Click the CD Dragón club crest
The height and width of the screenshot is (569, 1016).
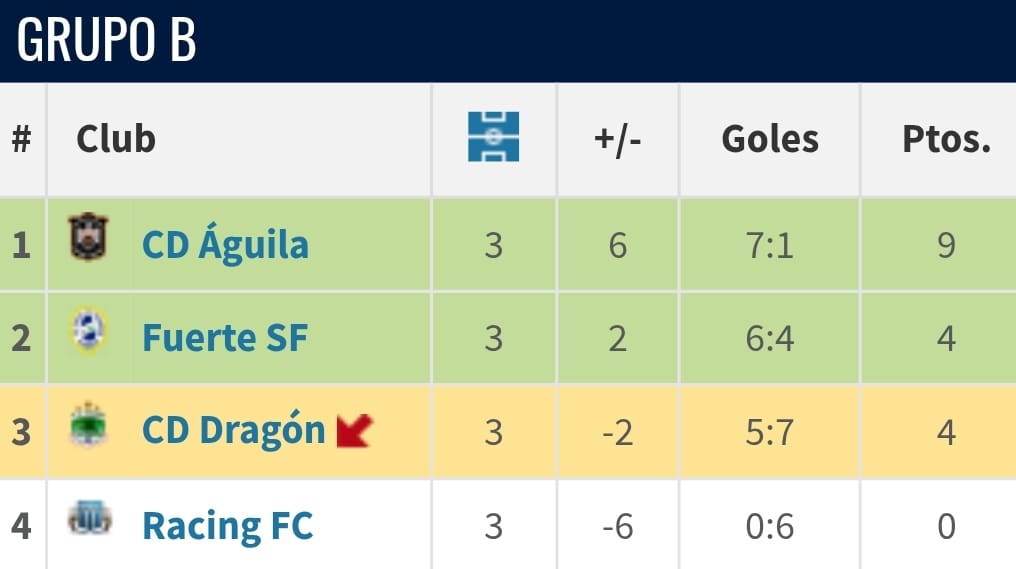point(88,426)
